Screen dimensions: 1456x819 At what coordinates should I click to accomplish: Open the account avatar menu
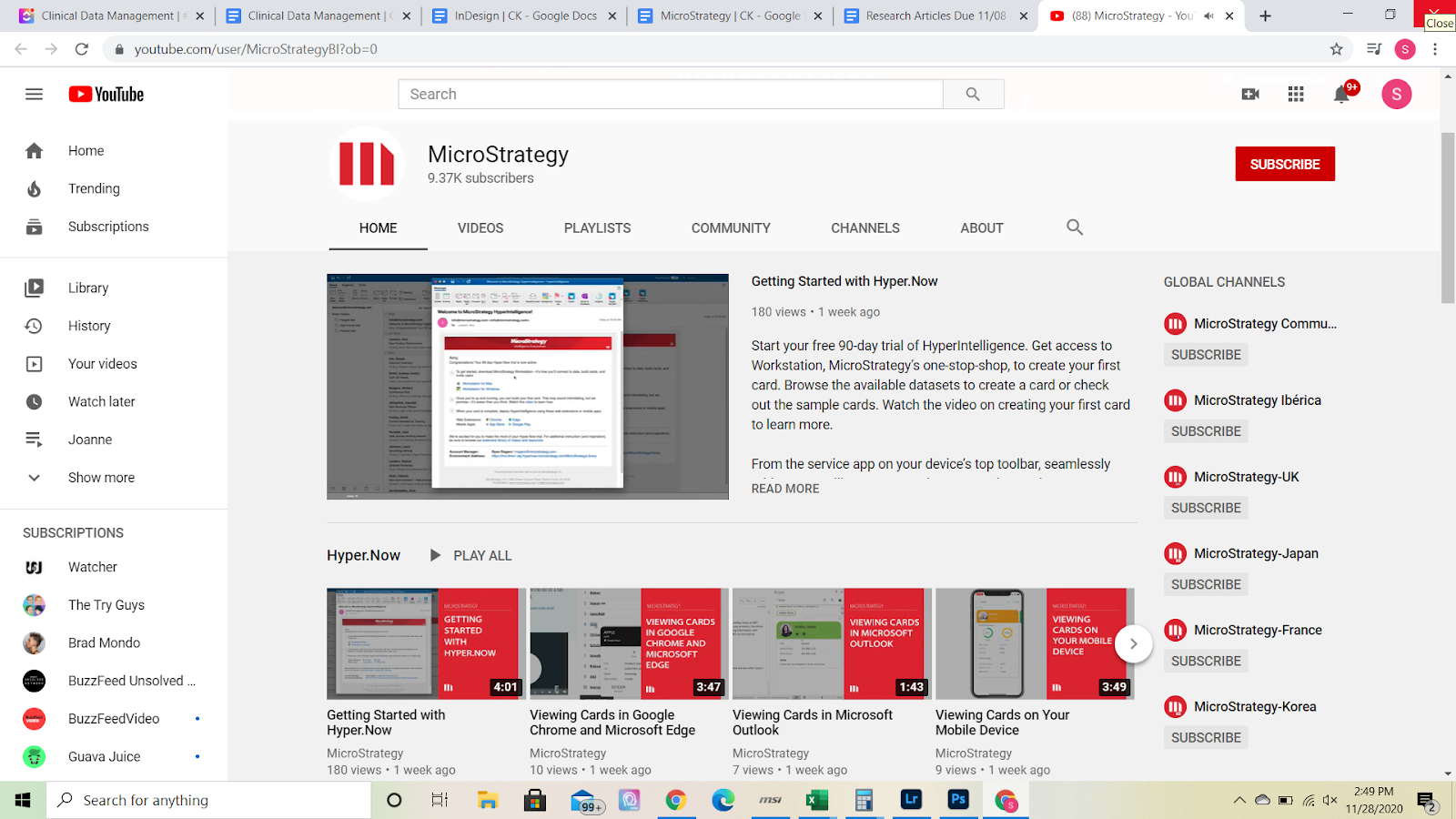1396,95
